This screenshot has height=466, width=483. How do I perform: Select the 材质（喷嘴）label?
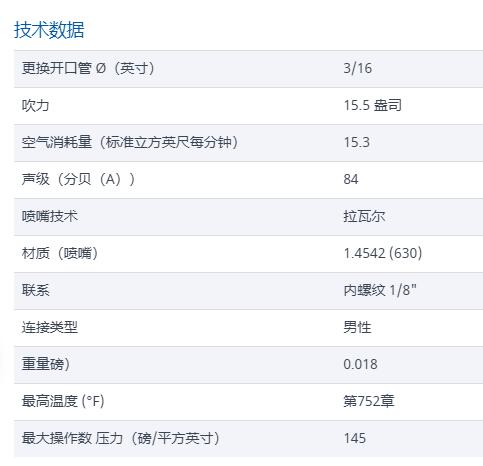tap(60, 253)
